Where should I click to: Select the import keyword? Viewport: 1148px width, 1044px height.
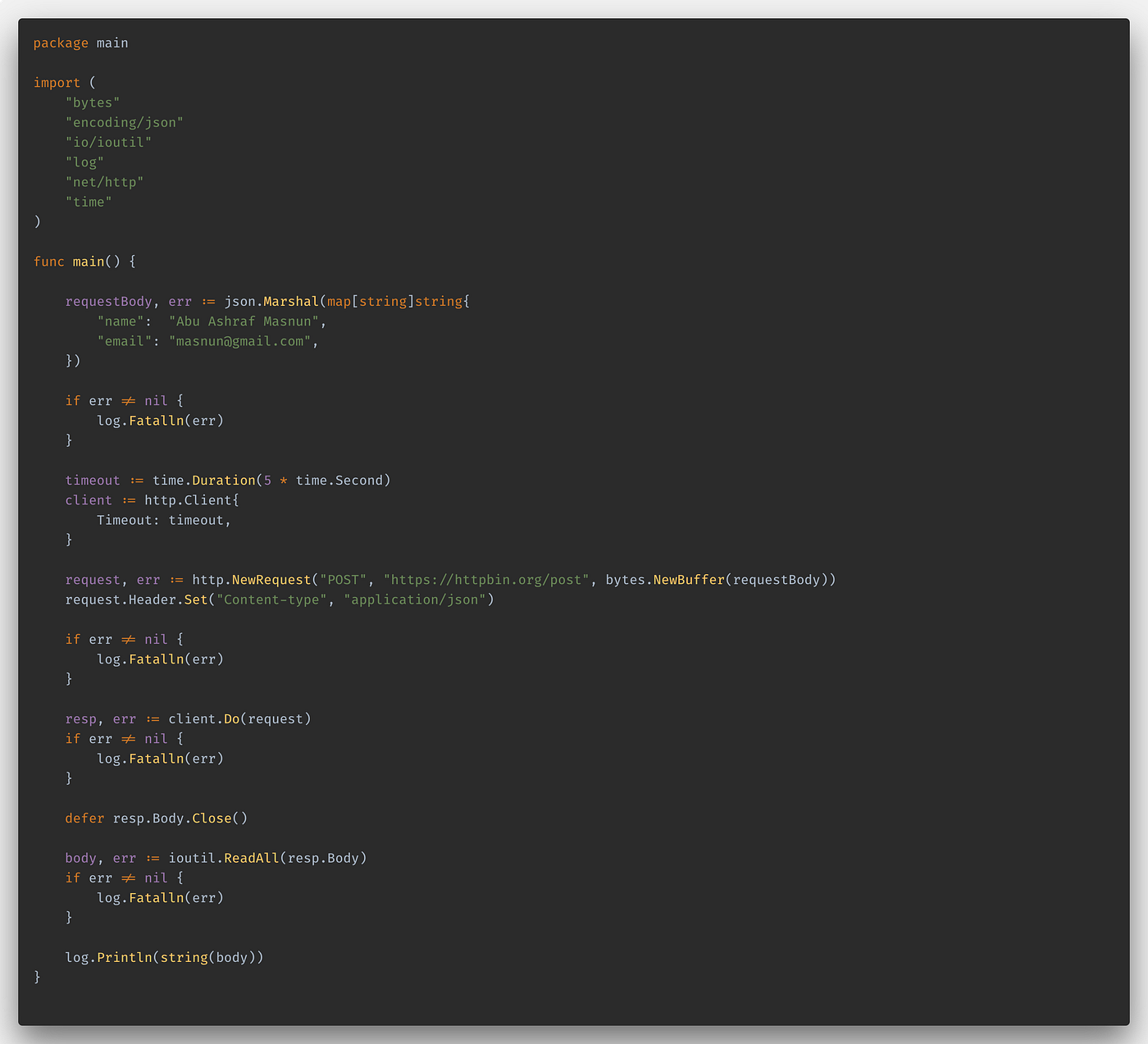click(56, 82)
